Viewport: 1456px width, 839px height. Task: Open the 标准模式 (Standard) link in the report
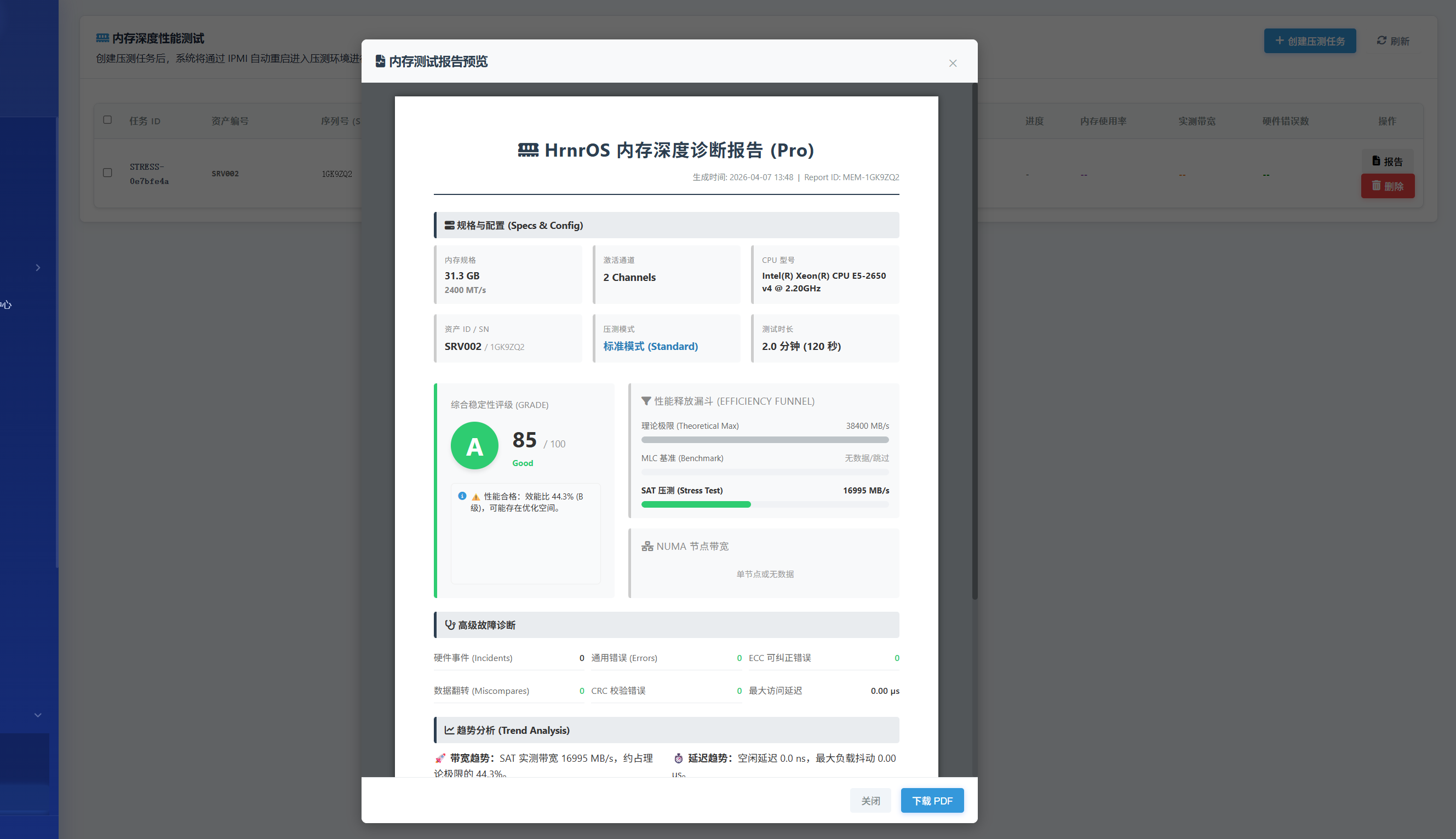[x=650, y=346]
